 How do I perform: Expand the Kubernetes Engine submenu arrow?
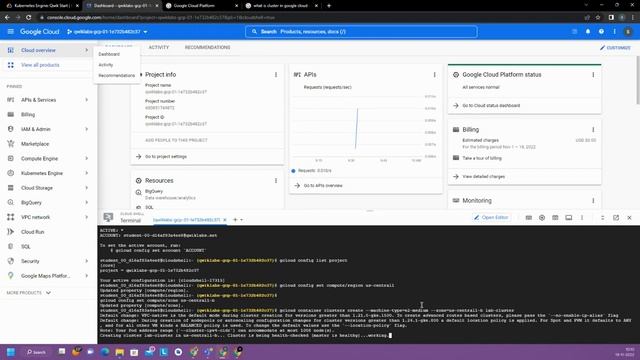coord(87,173)
